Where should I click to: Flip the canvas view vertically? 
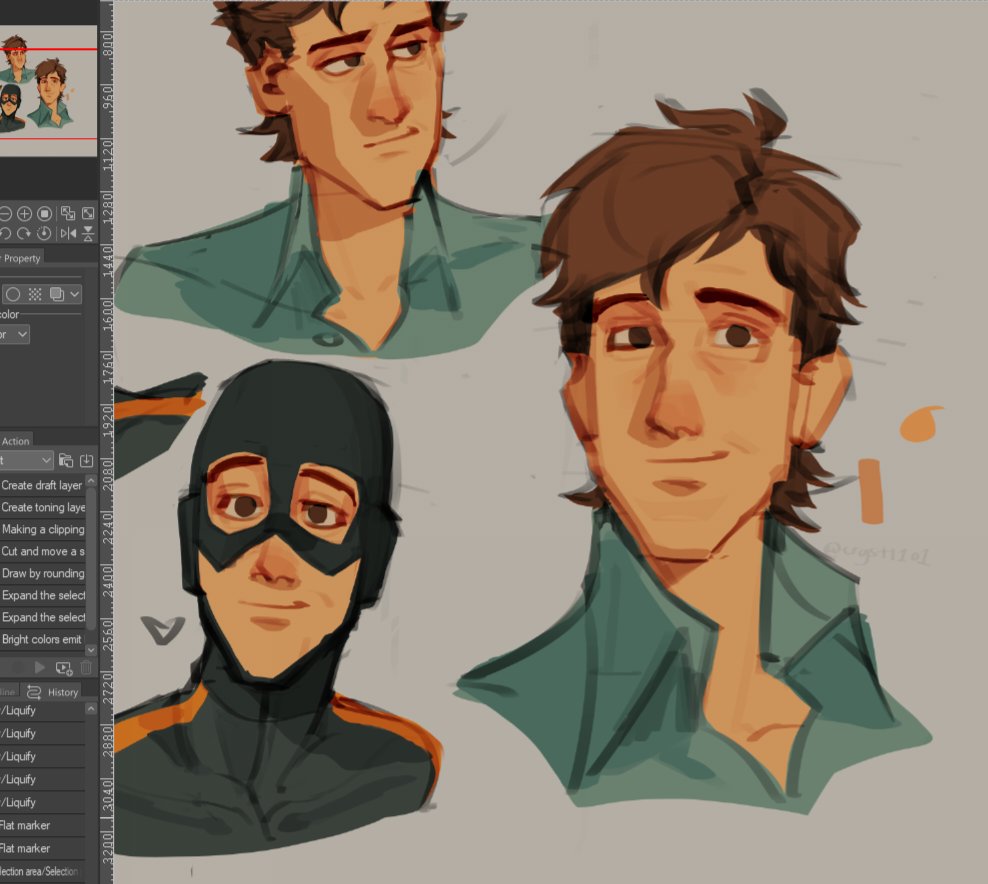click(x=88, y=234)
